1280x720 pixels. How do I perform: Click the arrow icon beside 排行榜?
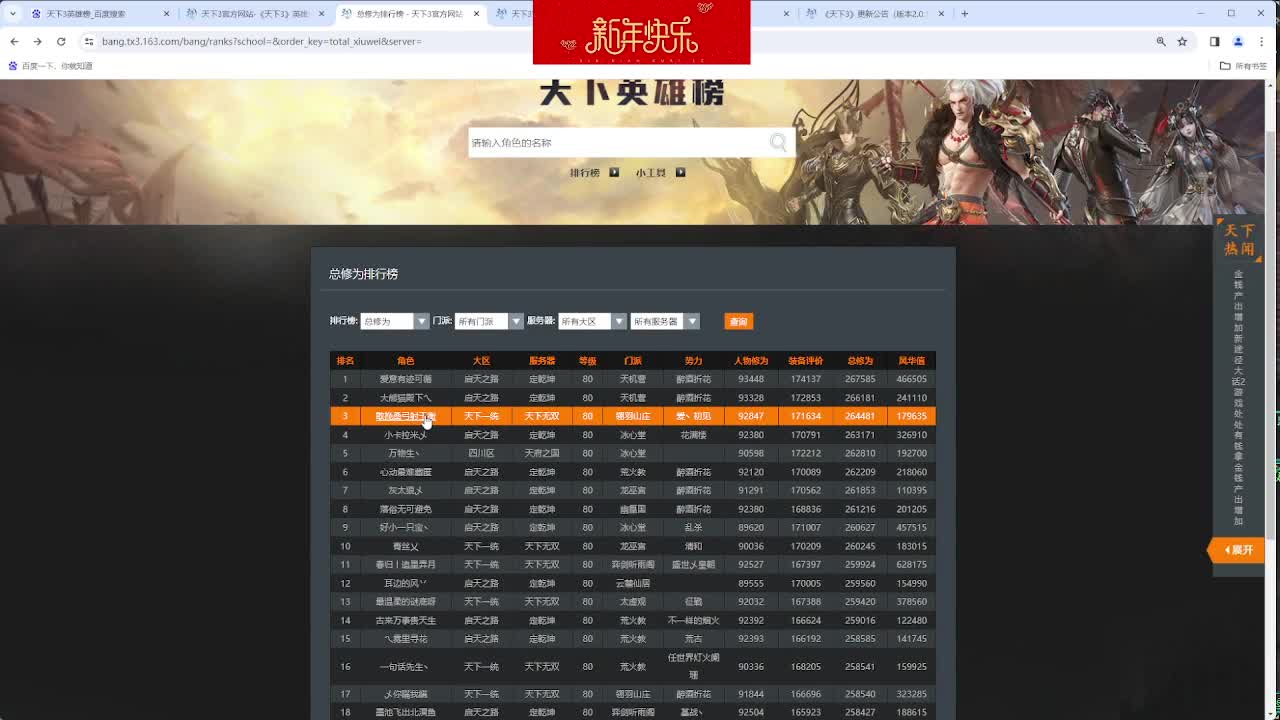tap(614, 172)
